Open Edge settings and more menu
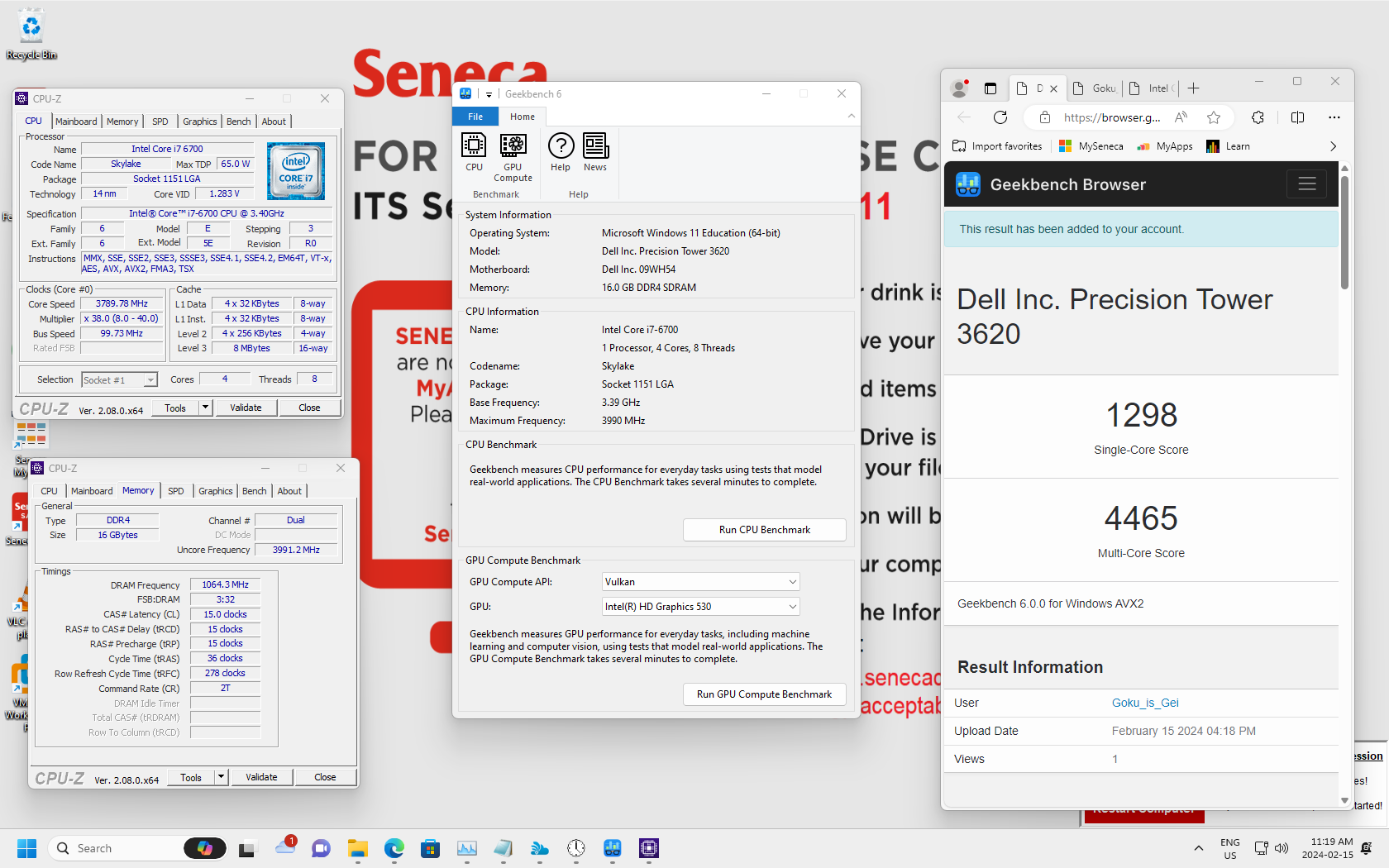The width and height of the screenshot is (1389, 868). [x=1334, y=117]
